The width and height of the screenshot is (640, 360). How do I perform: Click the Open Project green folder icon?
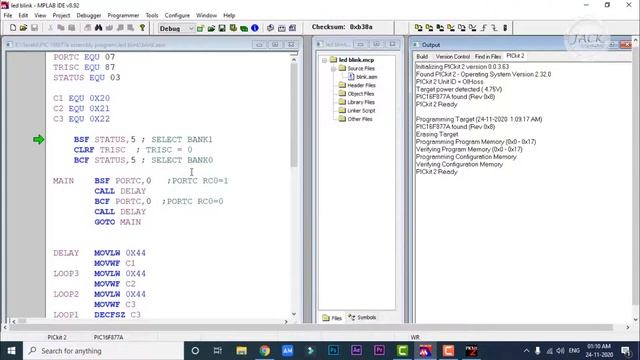coord(211,28)
